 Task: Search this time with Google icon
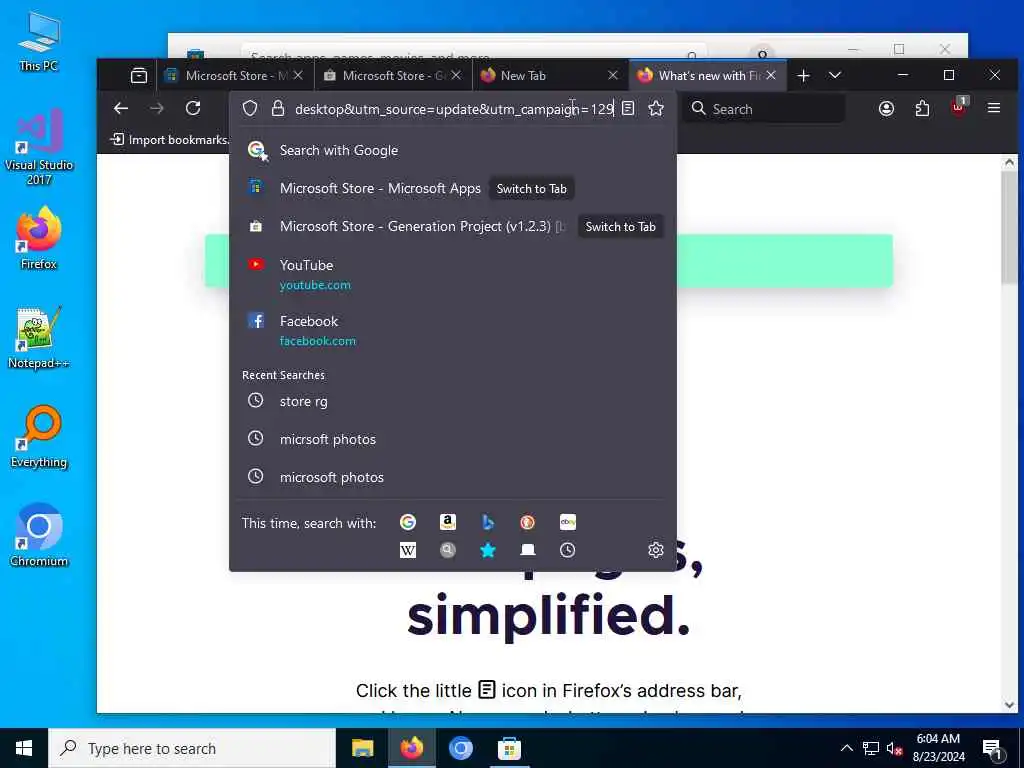[408, 522]
